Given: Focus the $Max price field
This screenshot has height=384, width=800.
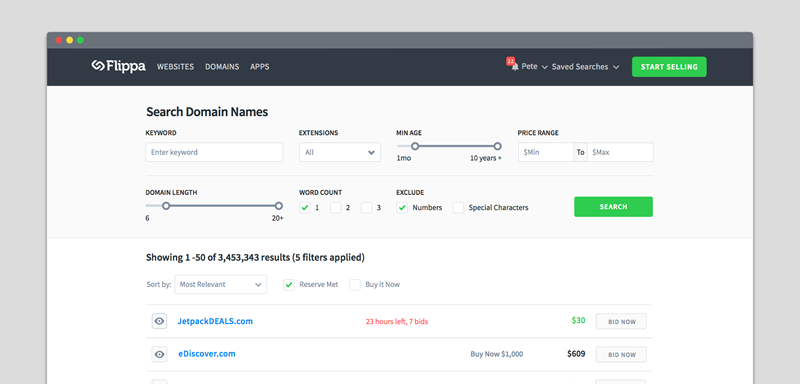Looking at the screenshot, I should 620,152.
